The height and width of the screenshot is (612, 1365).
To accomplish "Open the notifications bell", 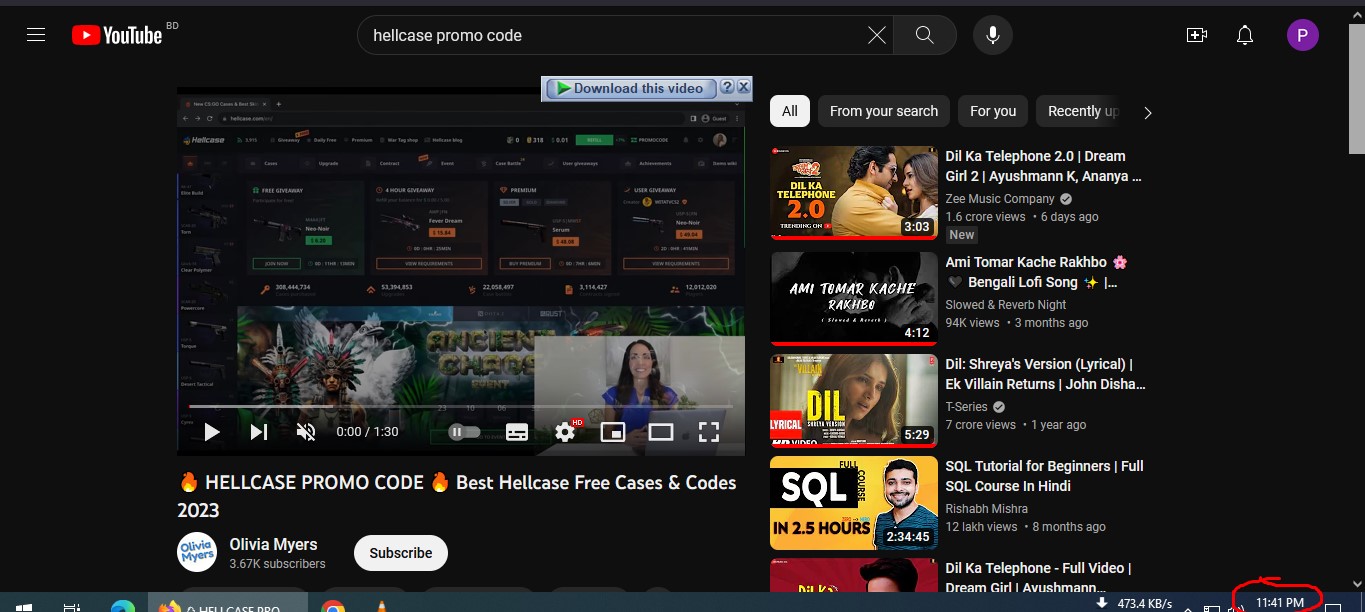I will [1245, 35].
